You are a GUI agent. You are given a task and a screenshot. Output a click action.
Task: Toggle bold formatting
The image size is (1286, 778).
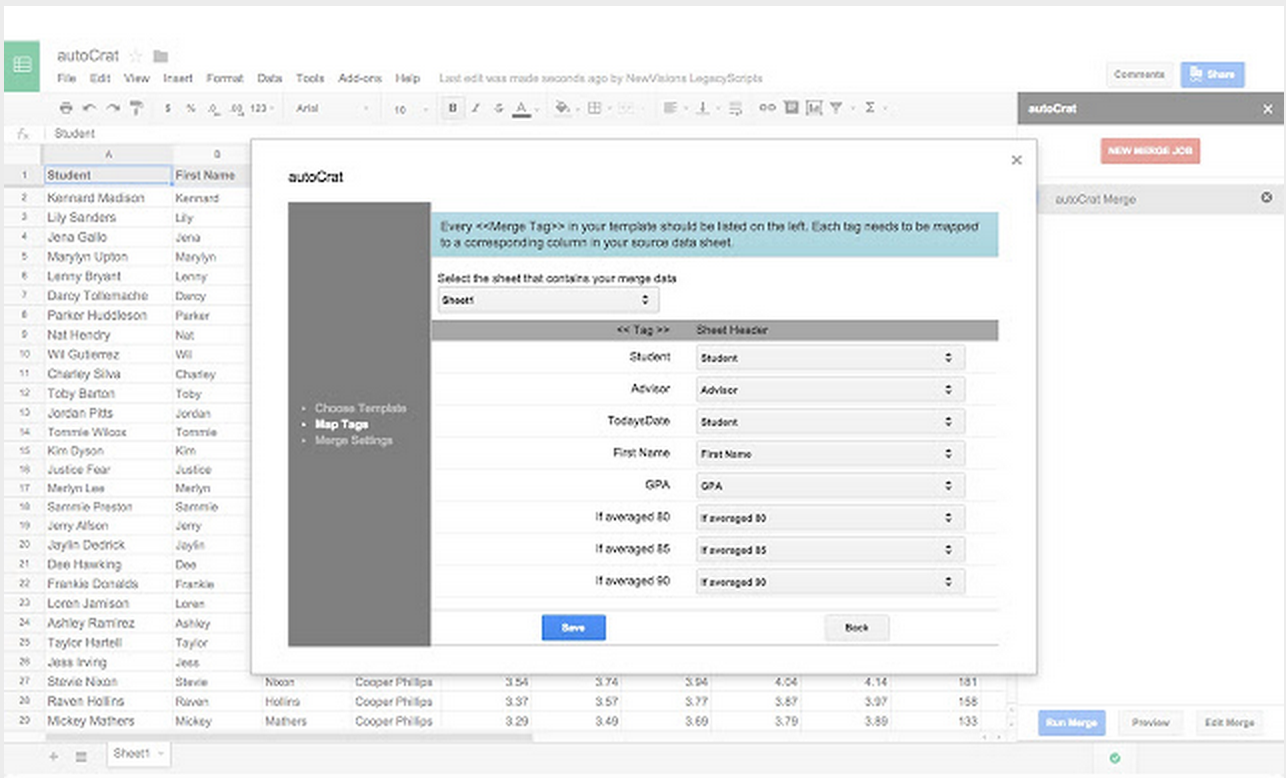453,108
